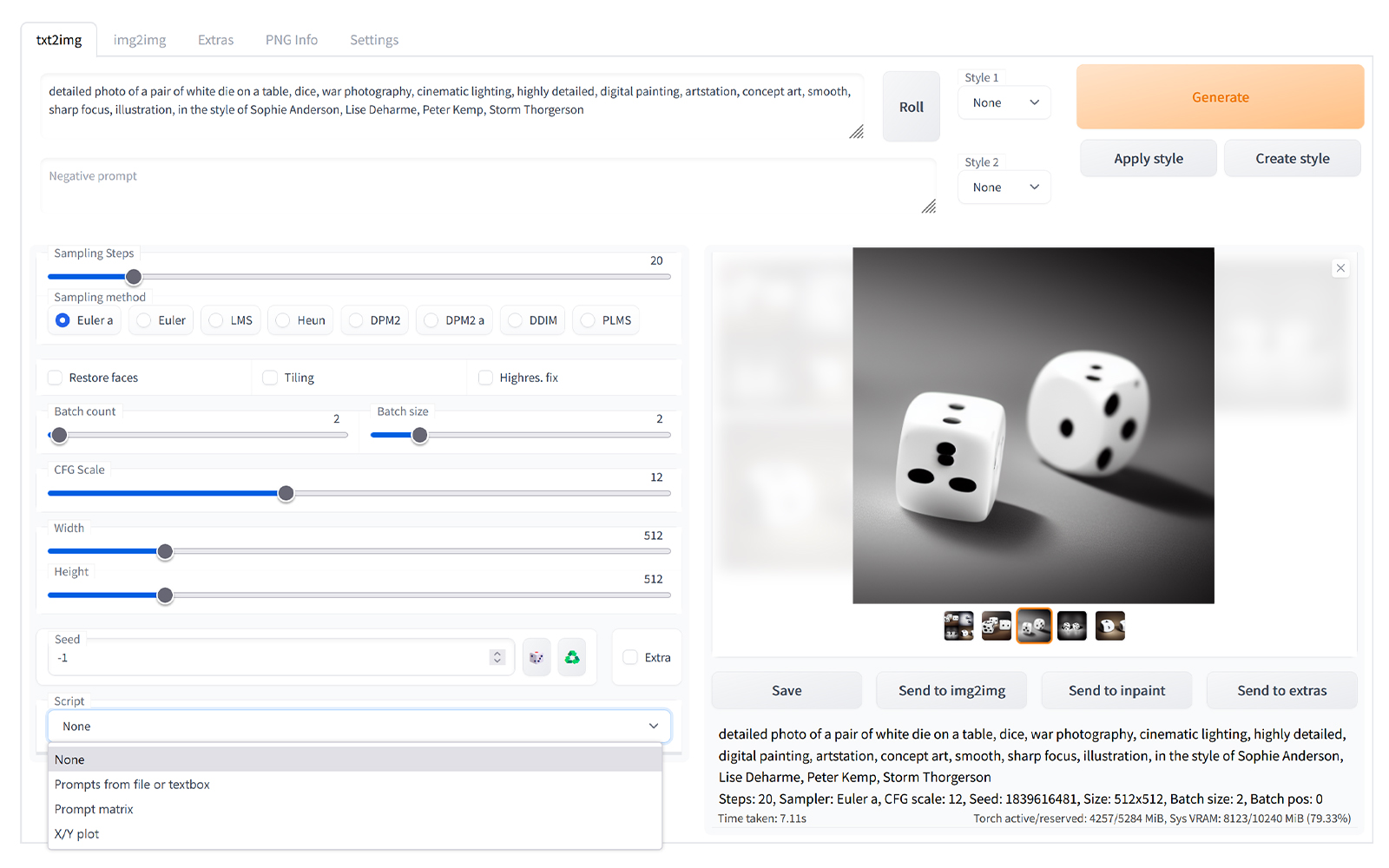The height and width of the screenshot is (868, 1389).
Task: Select X/Y plot from the Script list
Action: tap(76, 833)
